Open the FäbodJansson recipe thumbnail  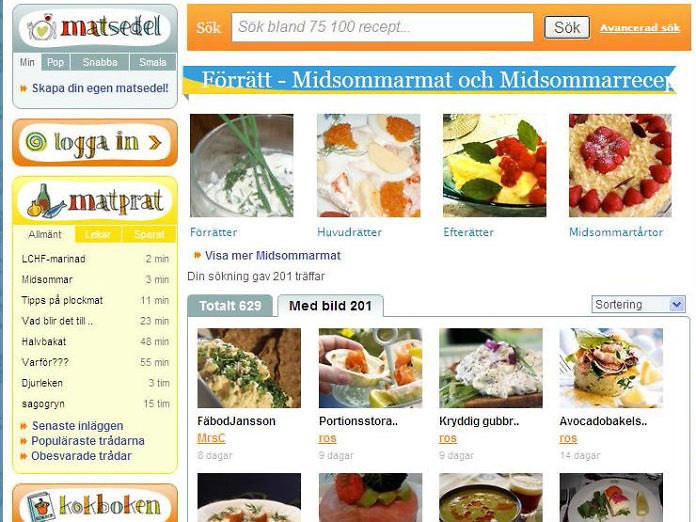click(x=249, y=368)
